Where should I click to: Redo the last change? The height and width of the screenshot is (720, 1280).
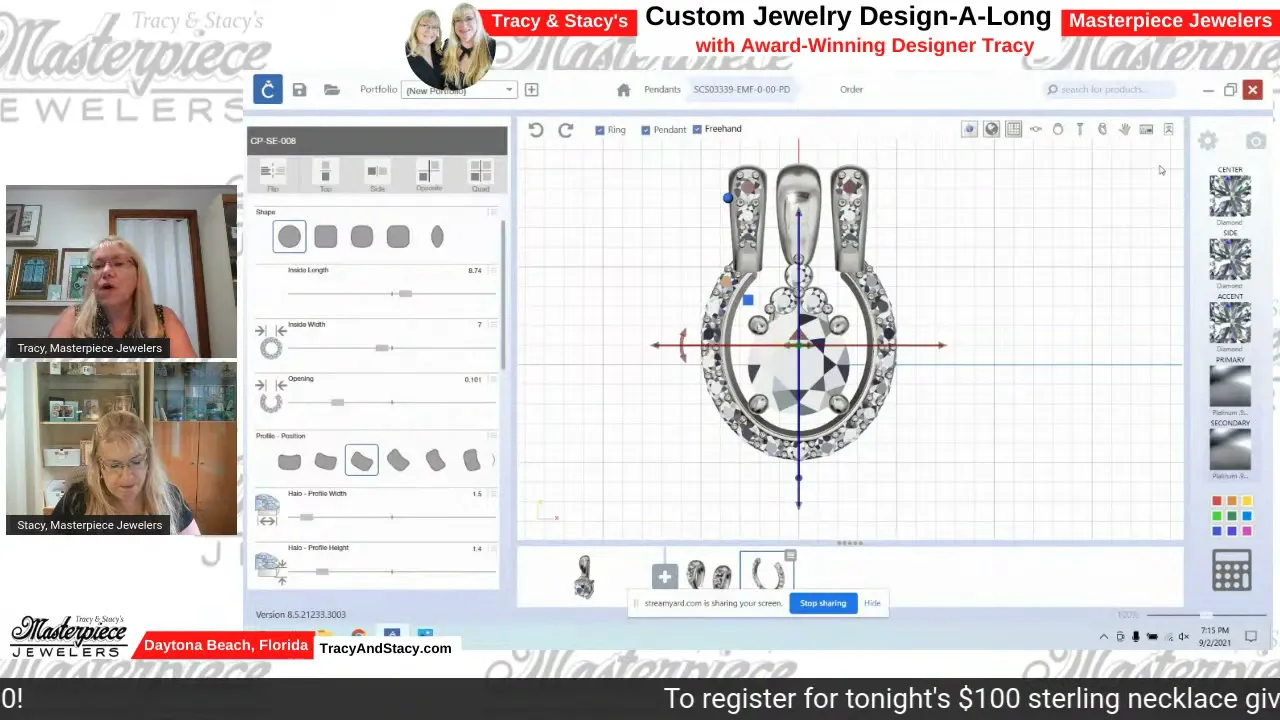point(565,130)
